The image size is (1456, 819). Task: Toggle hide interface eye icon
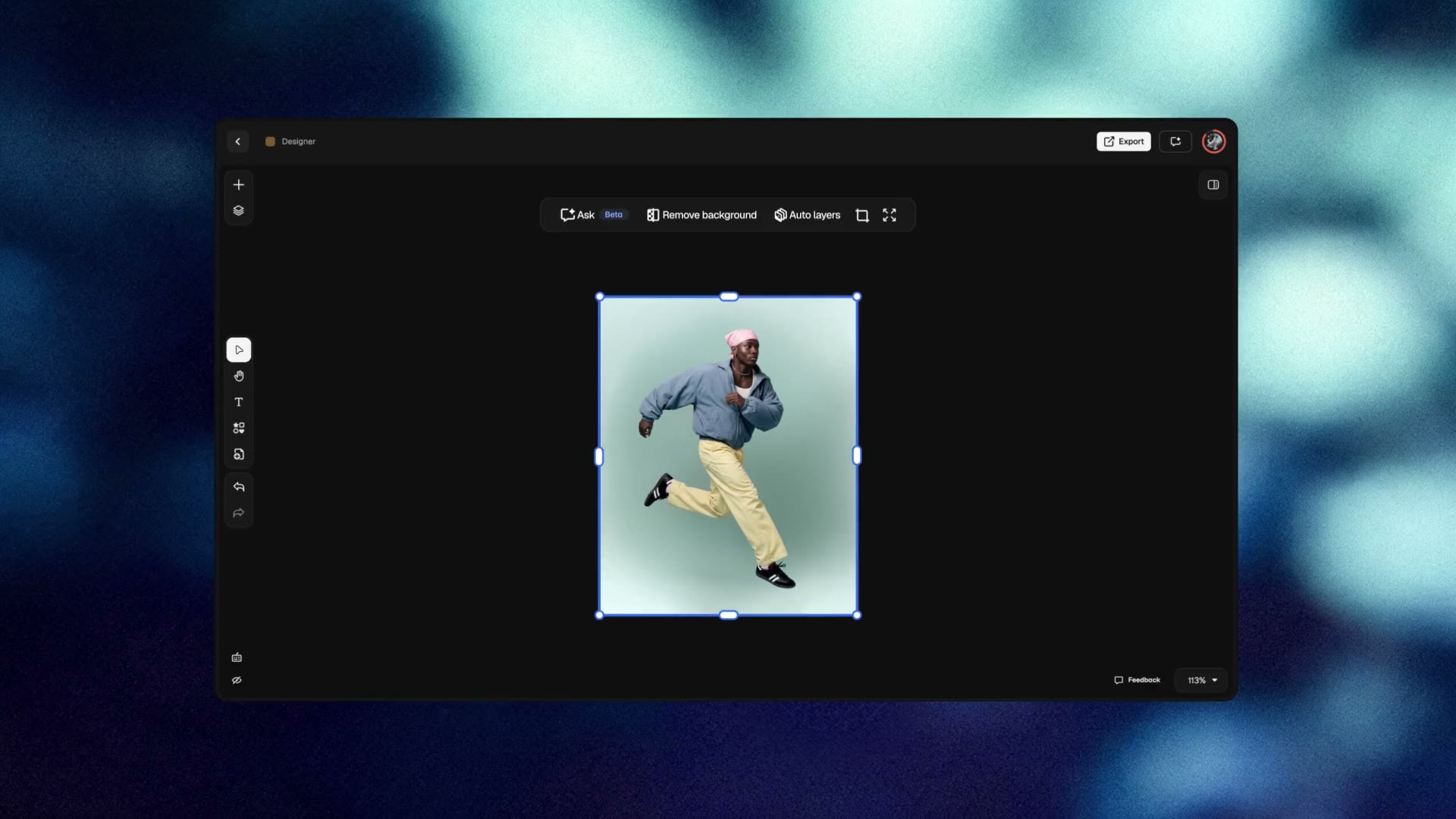237,680
